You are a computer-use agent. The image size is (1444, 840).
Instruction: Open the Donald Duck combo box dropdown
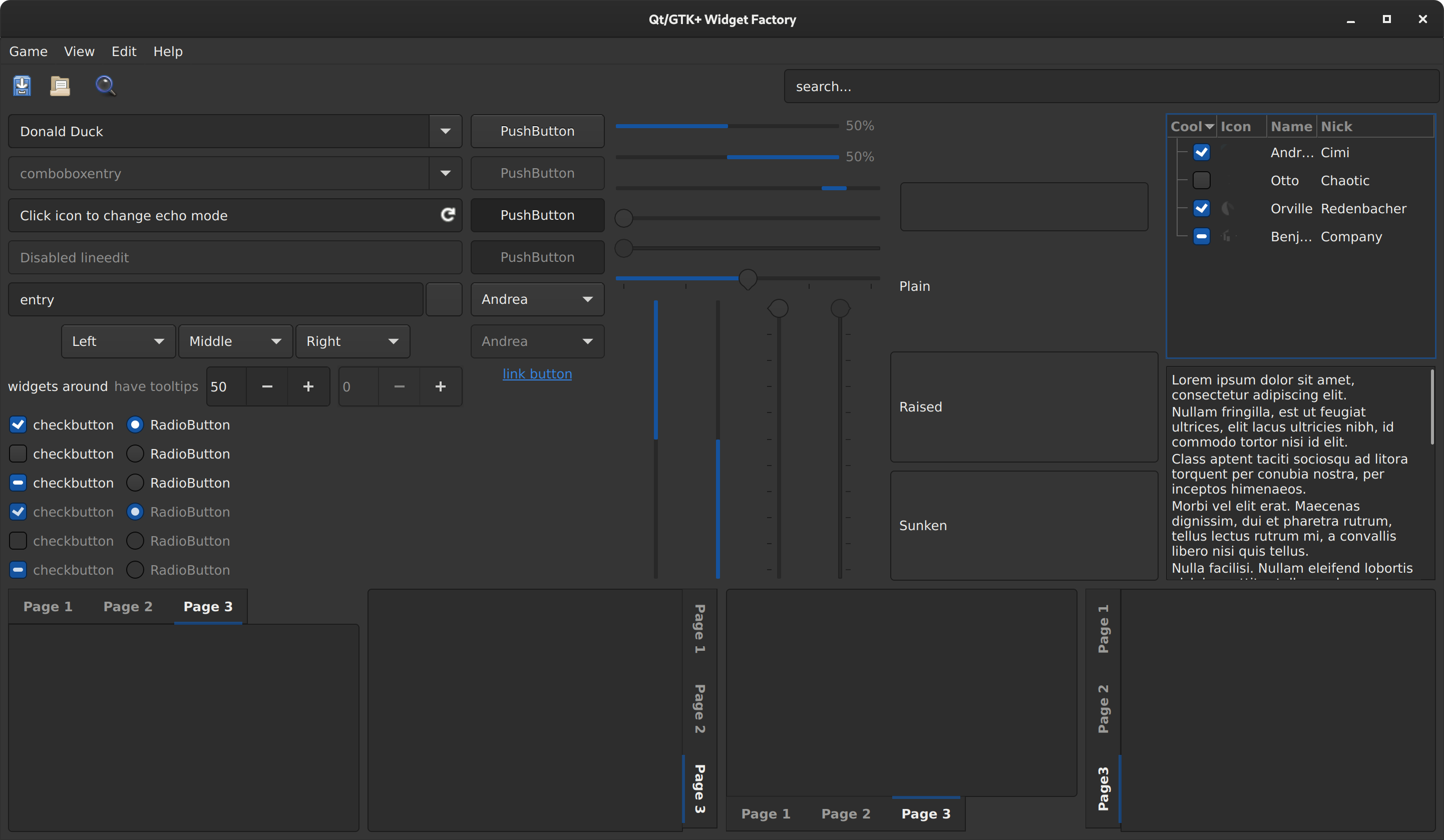[445, 131]
